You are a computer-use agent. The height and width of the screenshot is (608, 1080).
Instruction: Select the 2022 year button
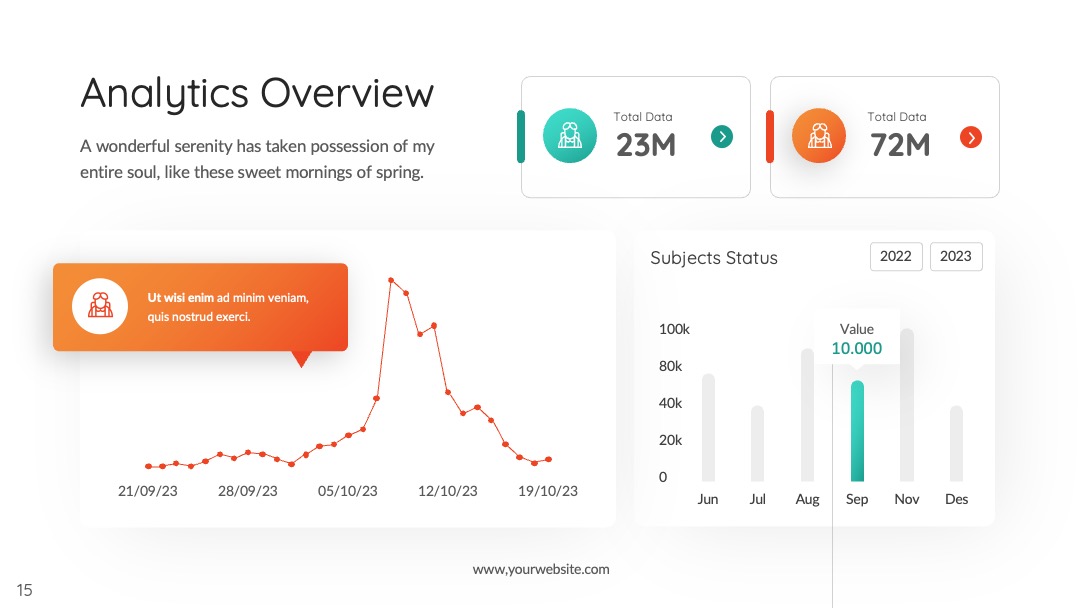[x=896, y=256]
